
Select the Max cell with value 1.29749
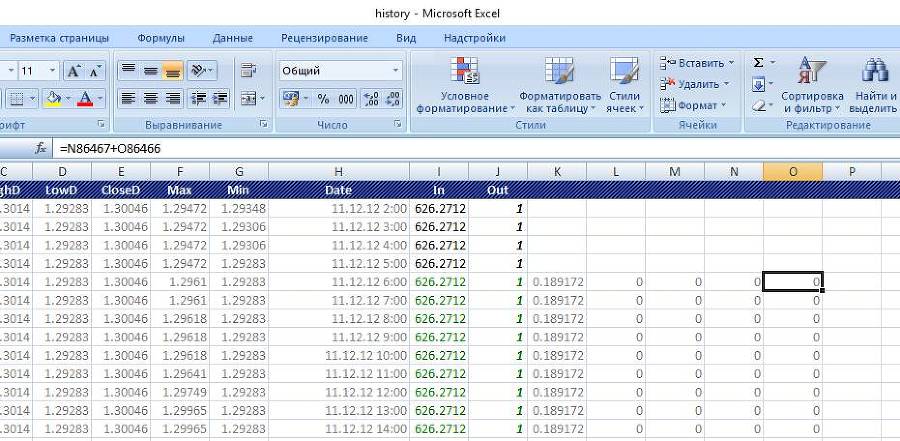[x=180, y=392]
